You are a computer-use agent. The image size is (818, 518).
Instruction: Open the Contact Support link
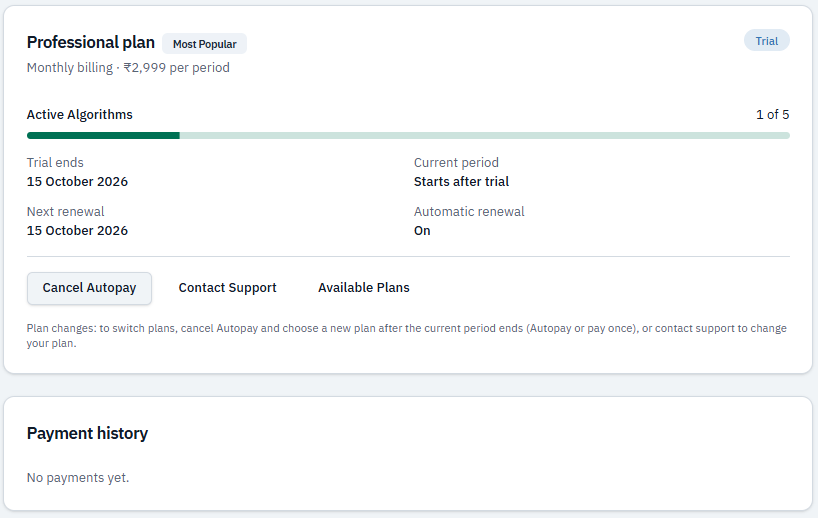[x=227, y=288]
